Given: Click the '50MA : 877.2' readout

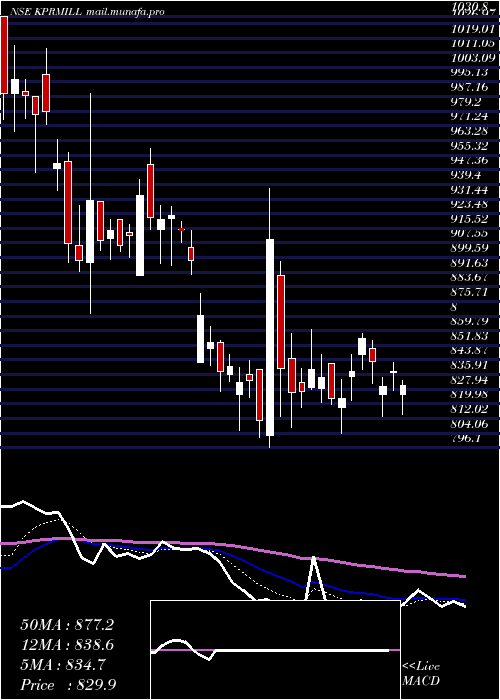Looking at the screenshot, I should pos(67,625).
